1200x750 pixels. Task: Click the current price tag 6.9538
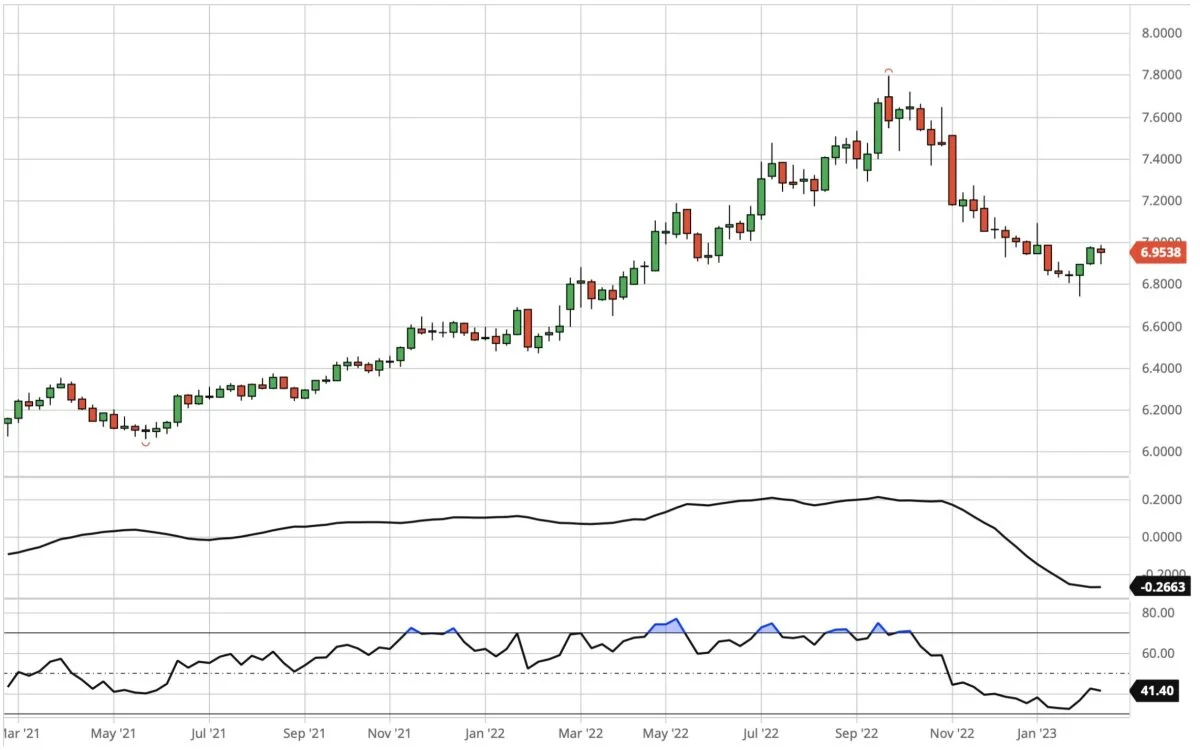[1159, 252]
